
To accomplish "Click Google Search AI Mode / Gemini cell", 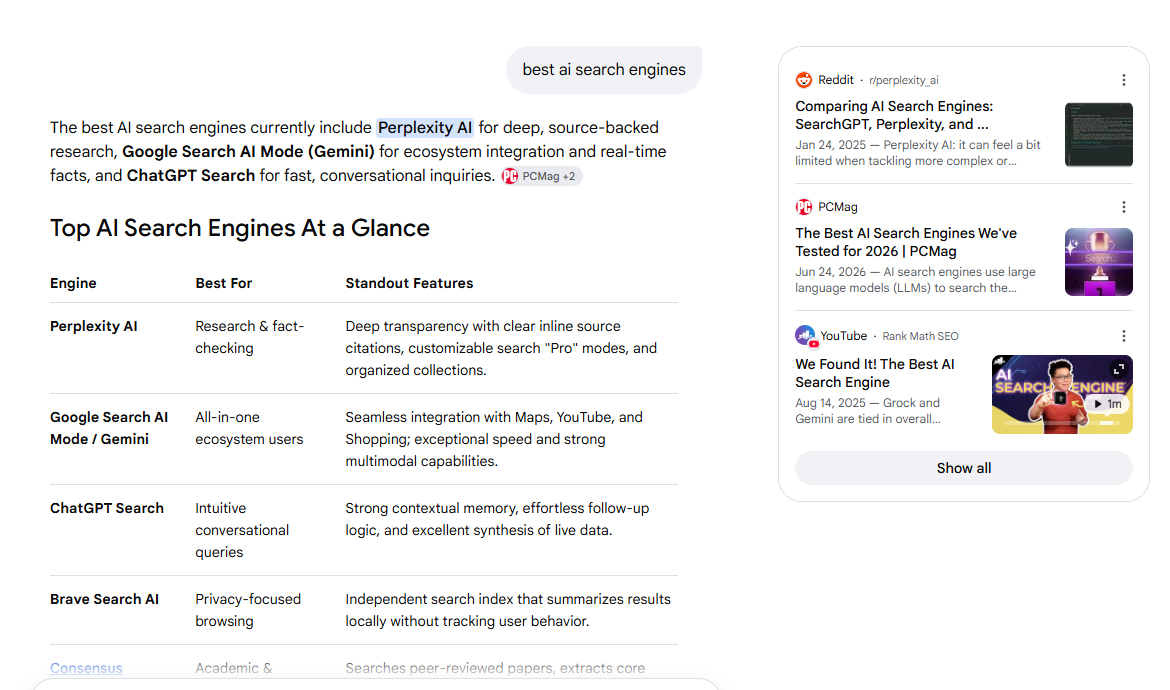I will pos(109,428).
